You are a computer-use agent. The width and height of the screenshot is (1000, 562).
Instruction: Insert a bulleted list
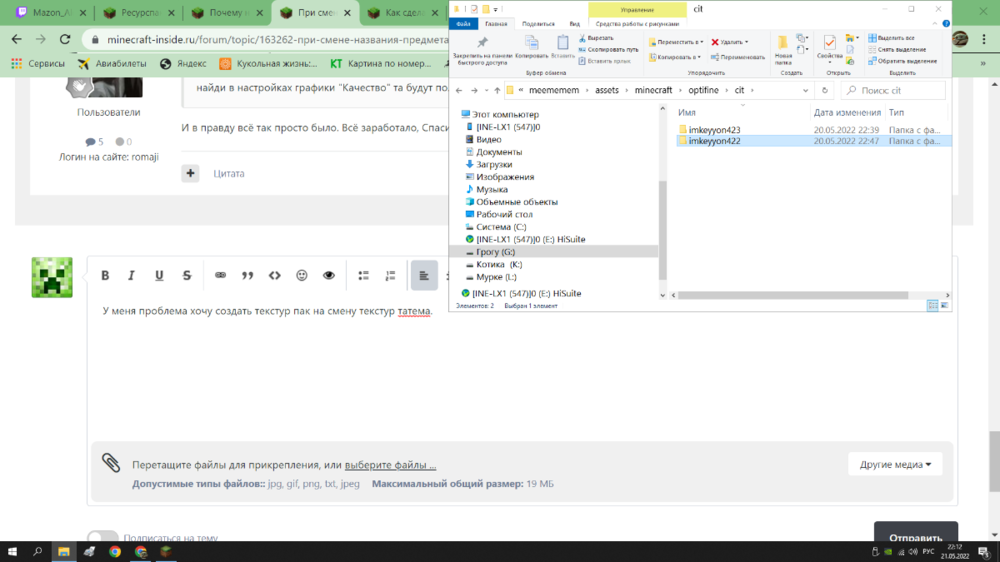pos(364,276)
